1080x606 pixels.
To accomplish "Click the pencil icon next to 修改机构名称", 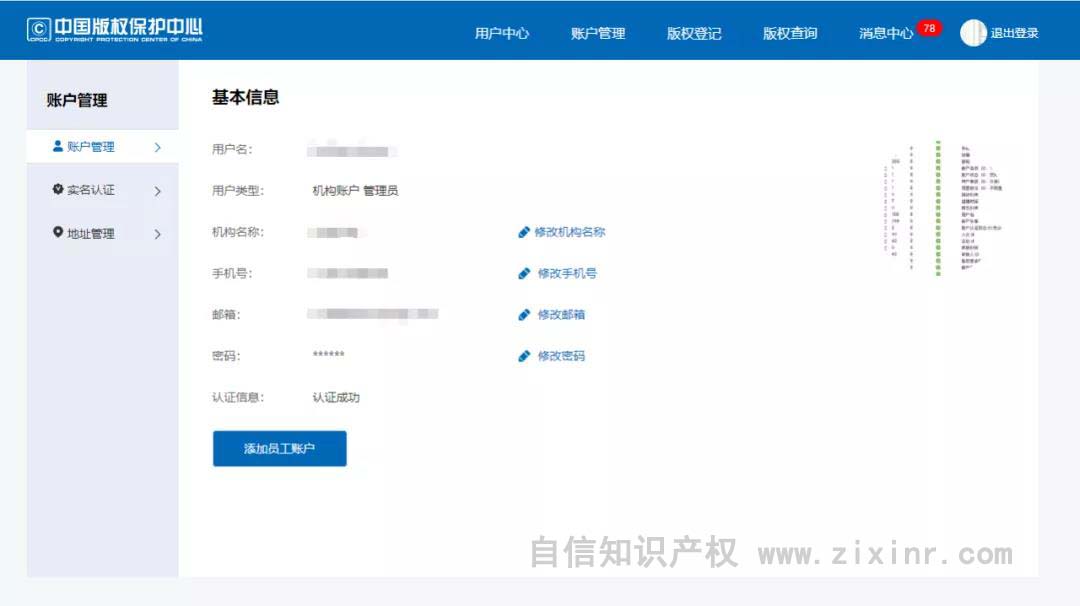I will coord(523,232).
